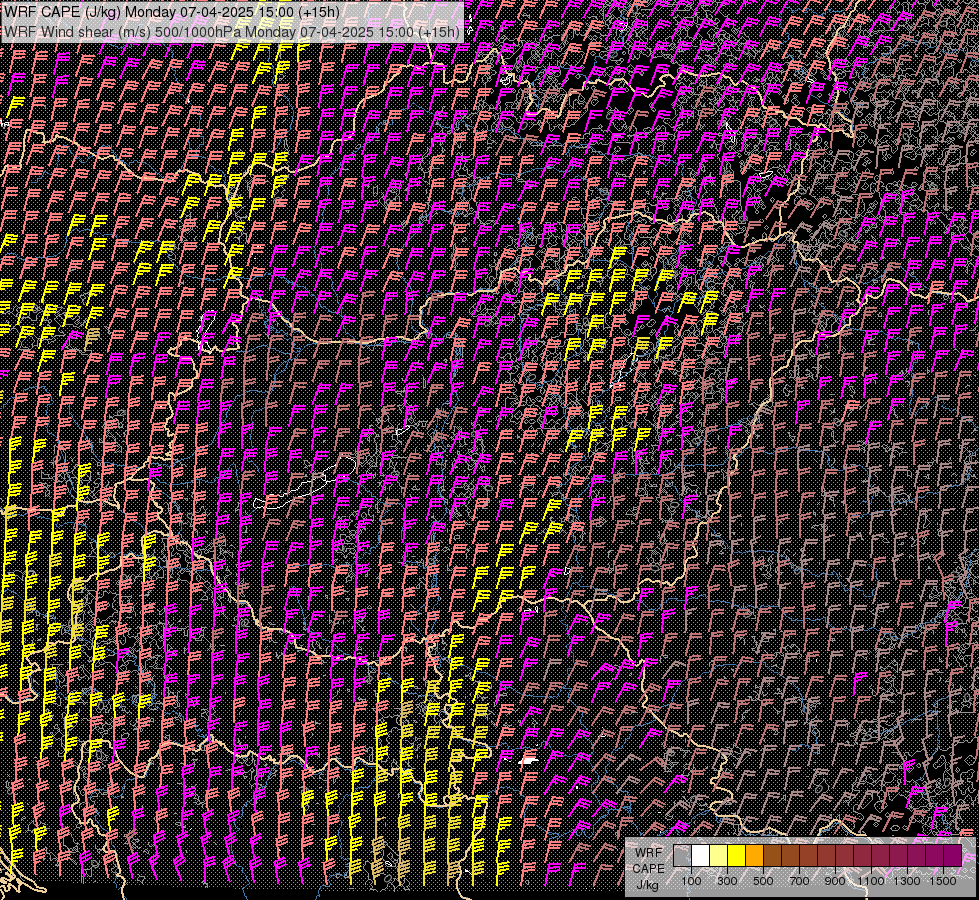Click the 1500 legend value
The height and width of the screenshot is (900, 979).
[x=943, y=881]
